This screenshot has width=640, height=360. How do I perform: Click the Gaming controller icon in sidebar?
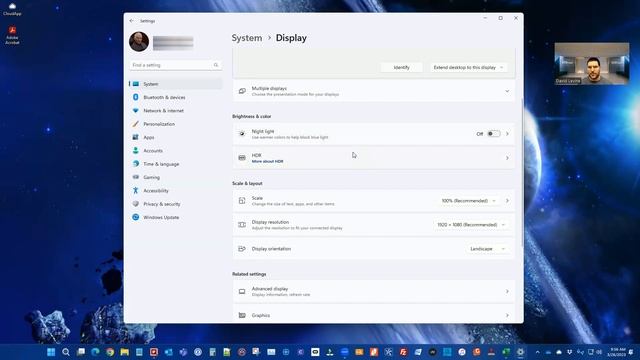[x=136, y=177]
